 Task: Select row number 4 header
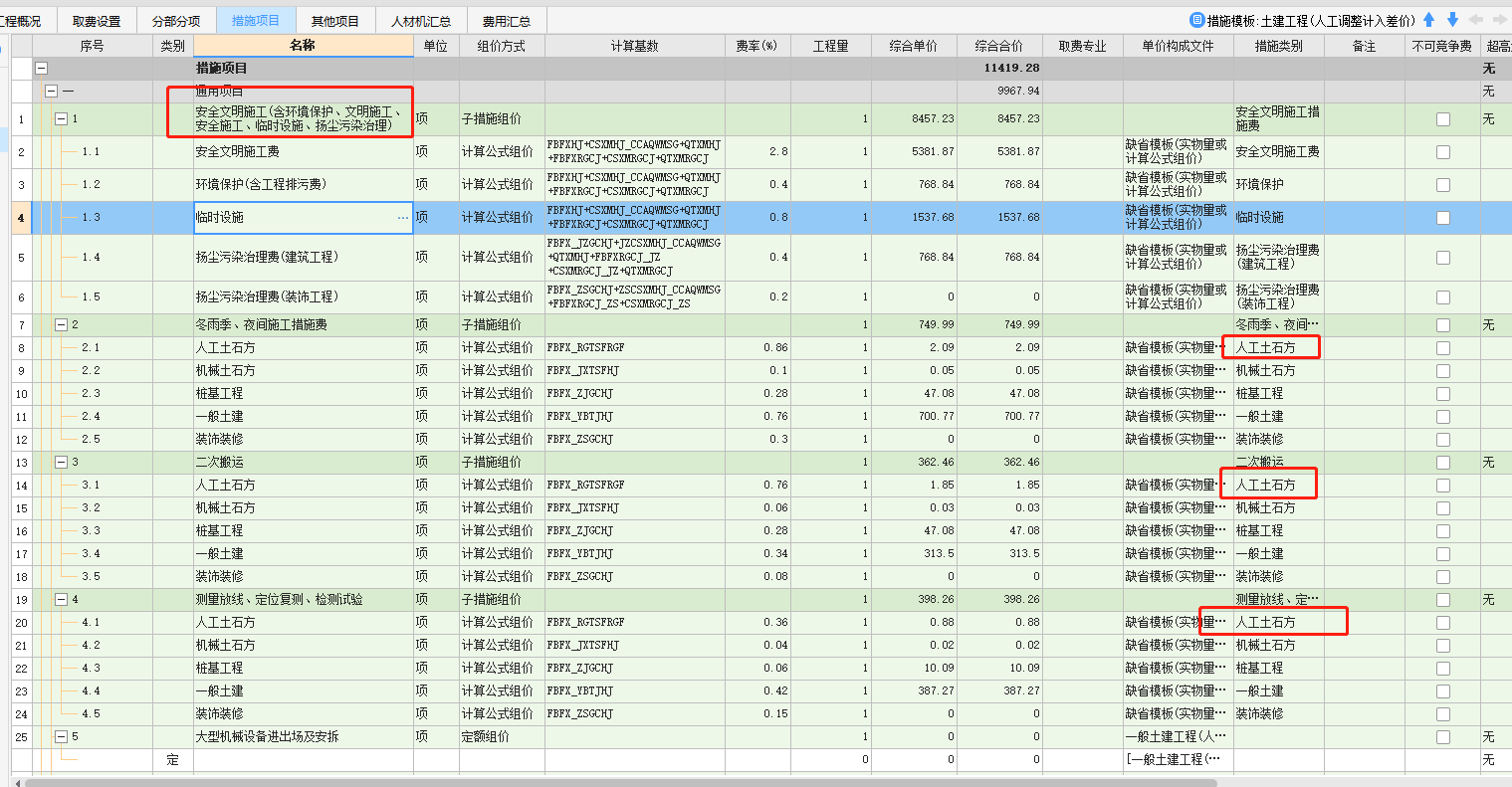tap(21, 218)
